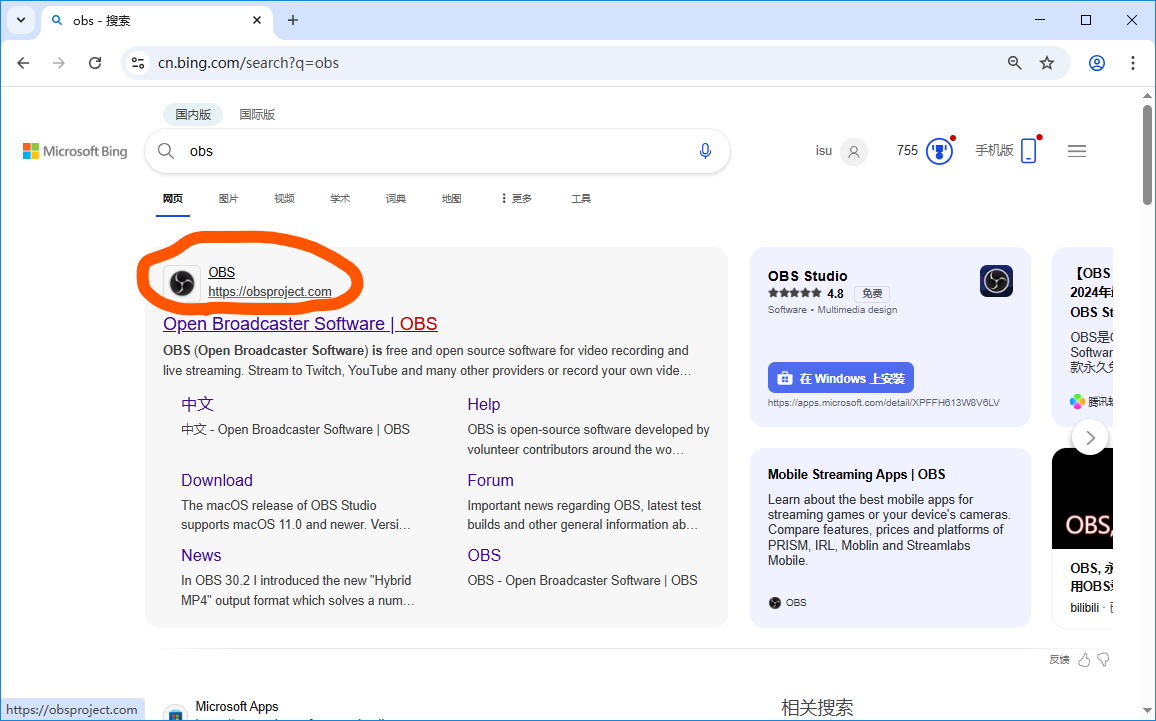Click the Microsoft Bing logo
Viewport: 1156px width, 721px height.
75,151
